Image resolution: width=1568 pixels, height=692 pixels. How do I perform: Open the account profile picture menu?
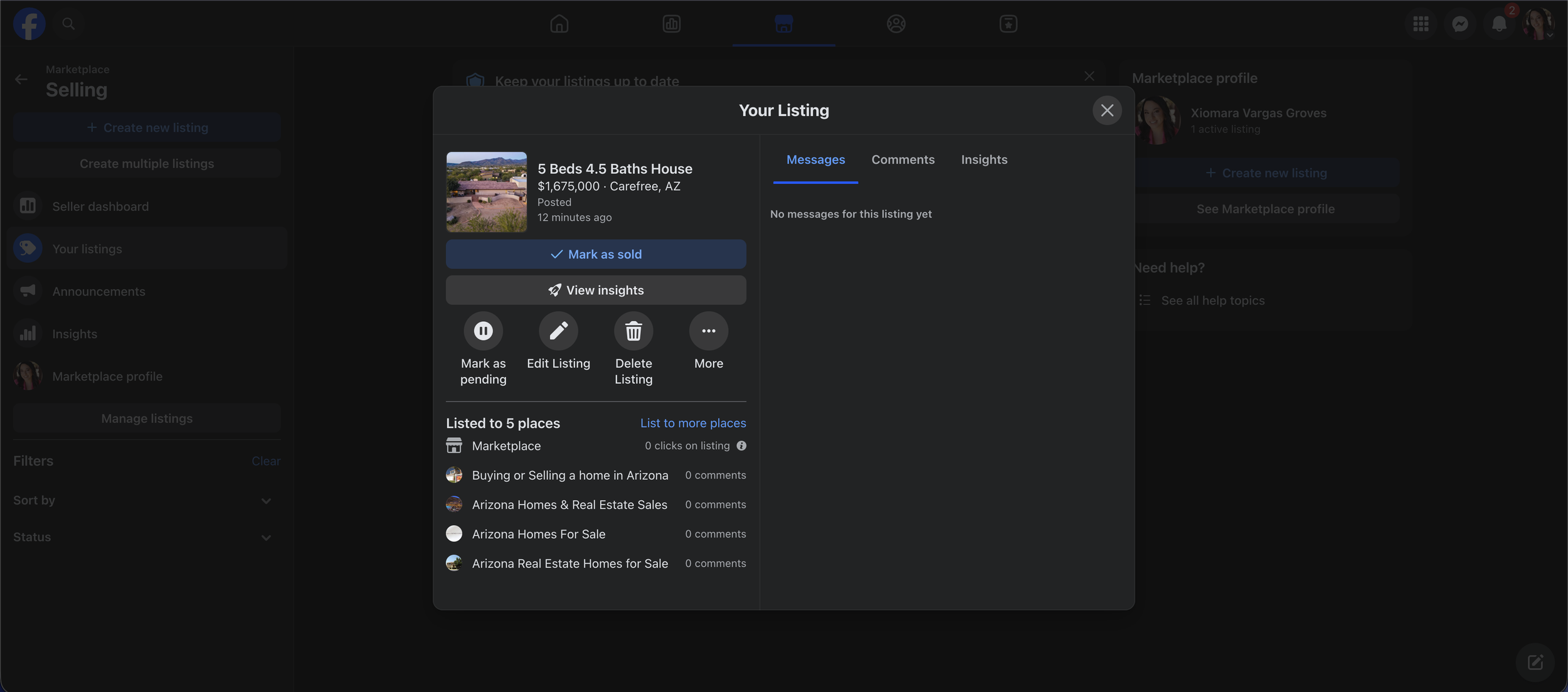click(x=1538, y=24)
